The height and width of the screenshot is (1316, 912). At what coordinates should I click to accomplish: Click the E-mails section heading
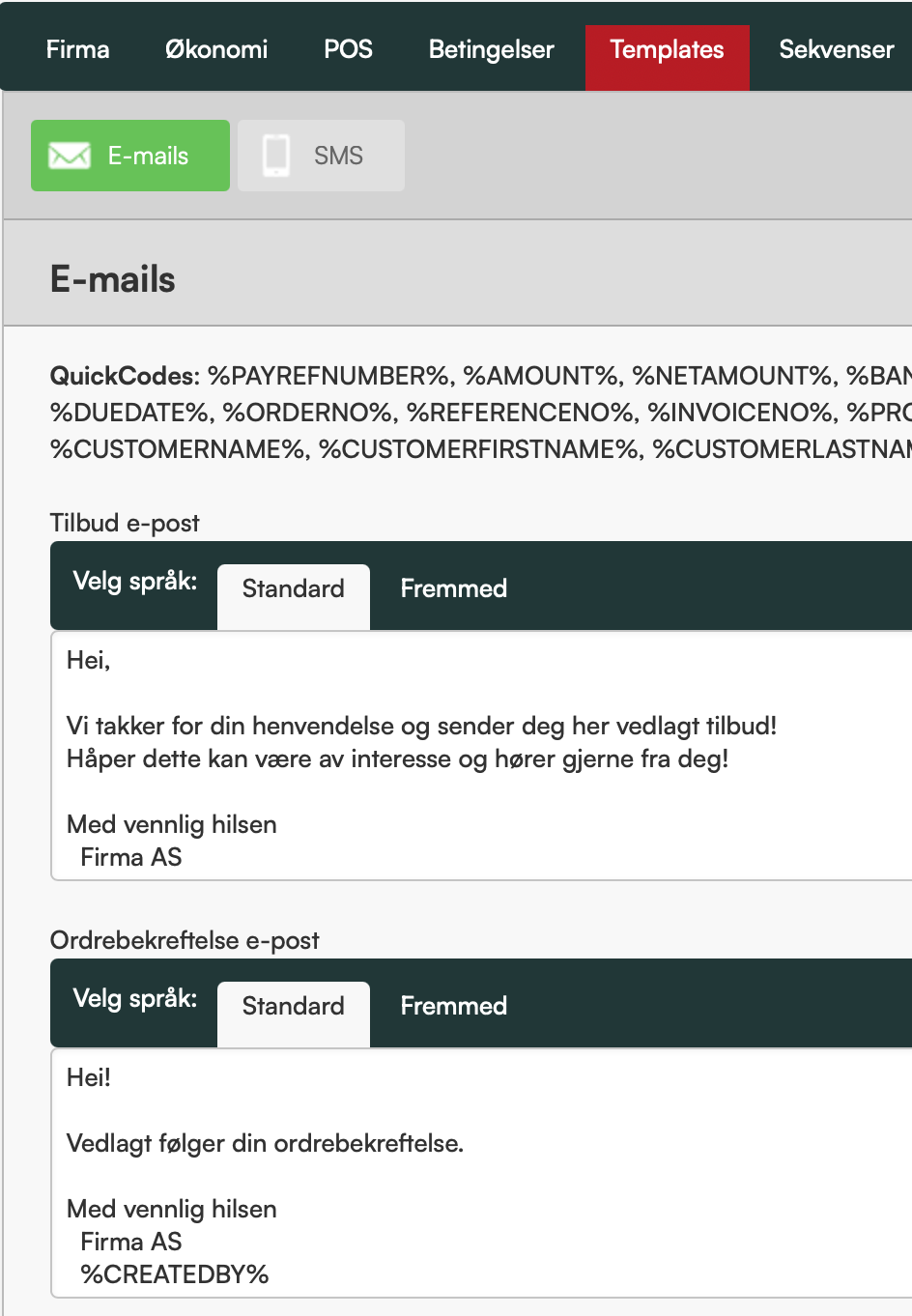point(113,279)
